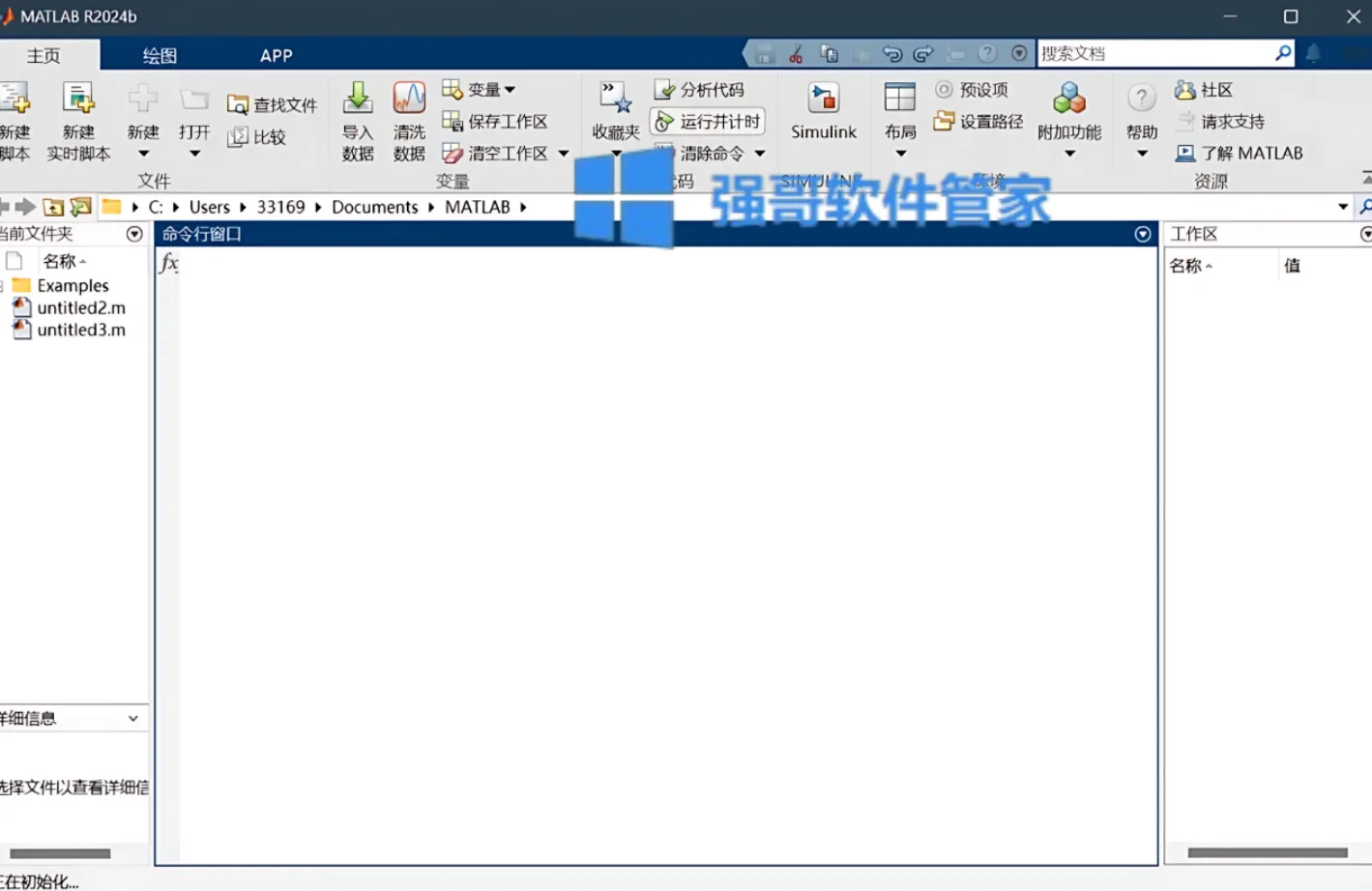Open Add-Ons (附加功能) icon
Screen dimensions: 1372x891
[x=1069, y=98]
